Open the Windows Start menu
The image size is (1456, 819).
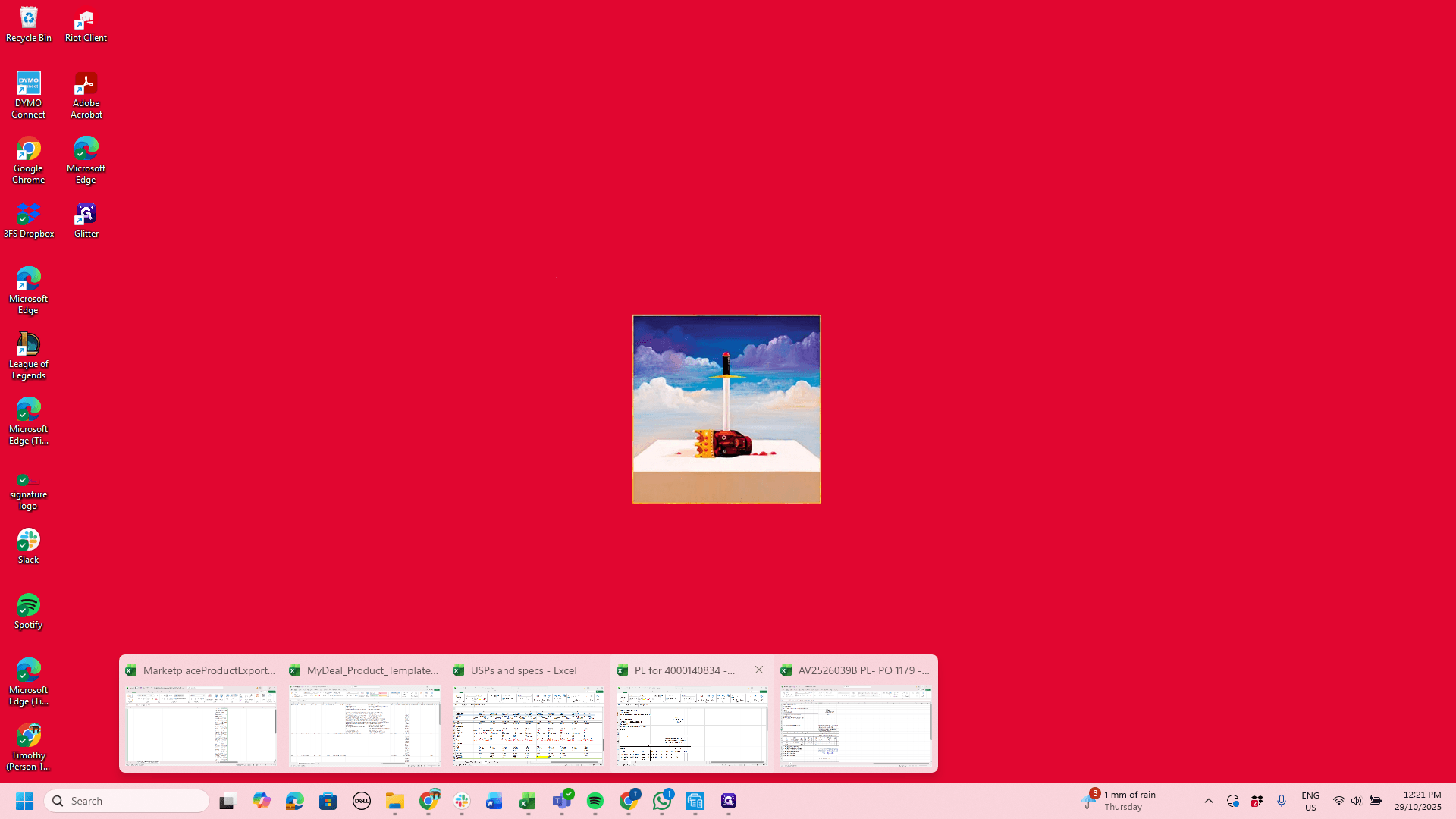pyautogui.click(x=25, y=801)
